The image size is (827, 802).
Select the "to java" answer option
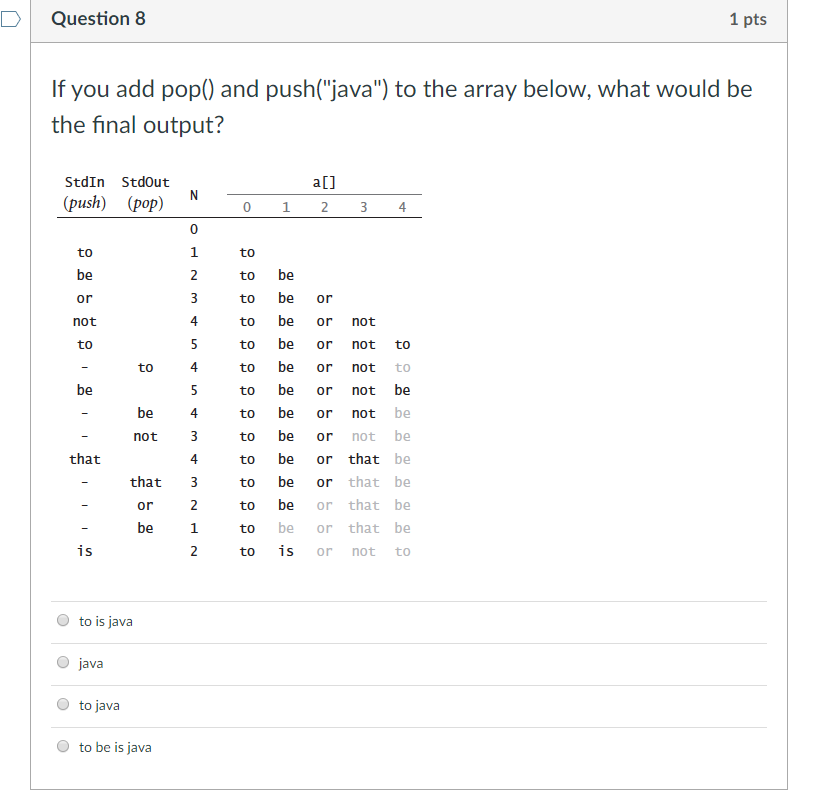[62, 704]
